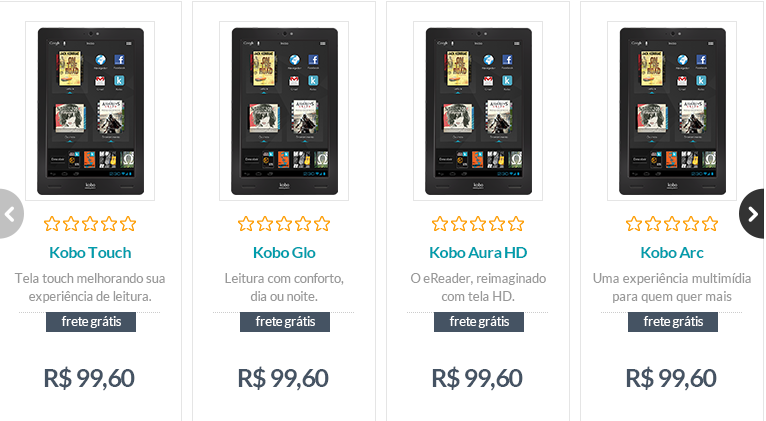Image resolution: width=766 pixels, height=421 pixels.
Task: Open the Kobo Glo title link
Action: pos(284,253)
